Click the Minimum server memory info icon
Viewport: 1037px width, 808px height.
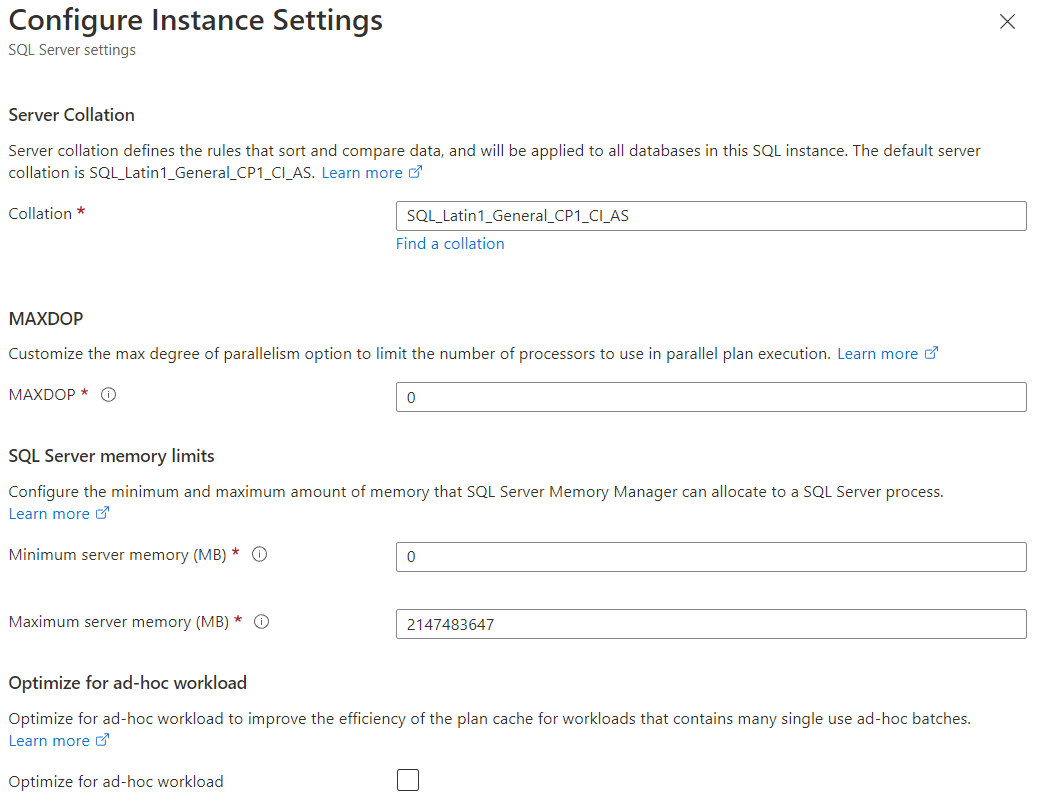[x=259, y=555]
